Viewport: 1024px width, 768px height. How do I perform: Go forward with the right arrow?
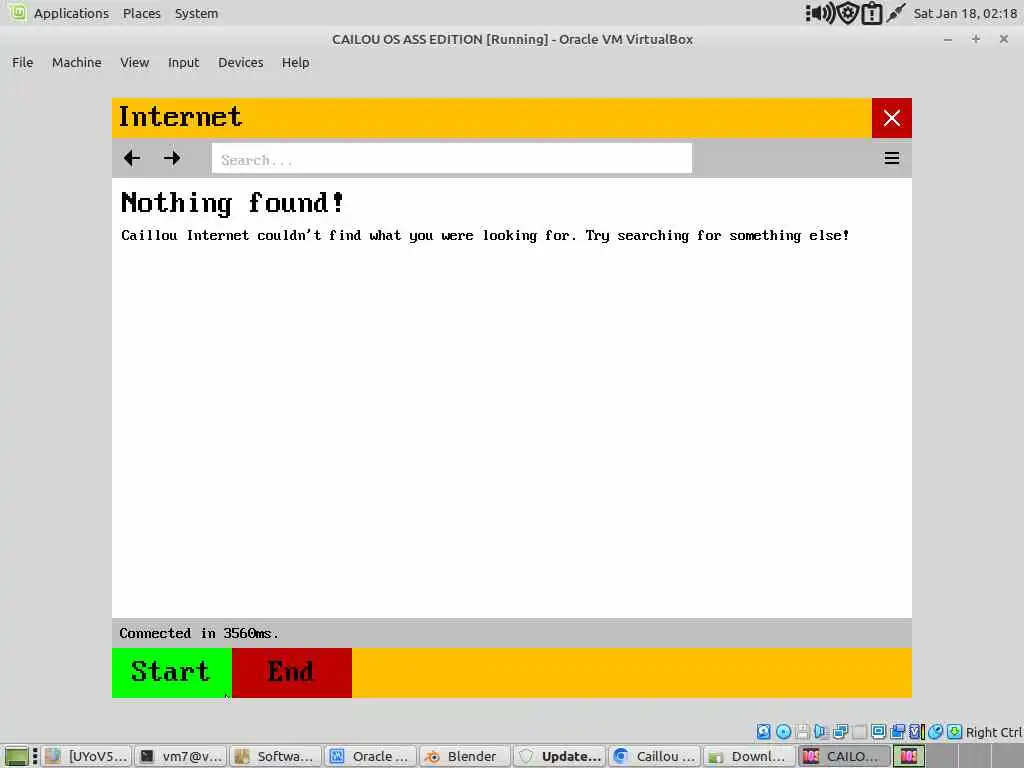click(172, 158)
